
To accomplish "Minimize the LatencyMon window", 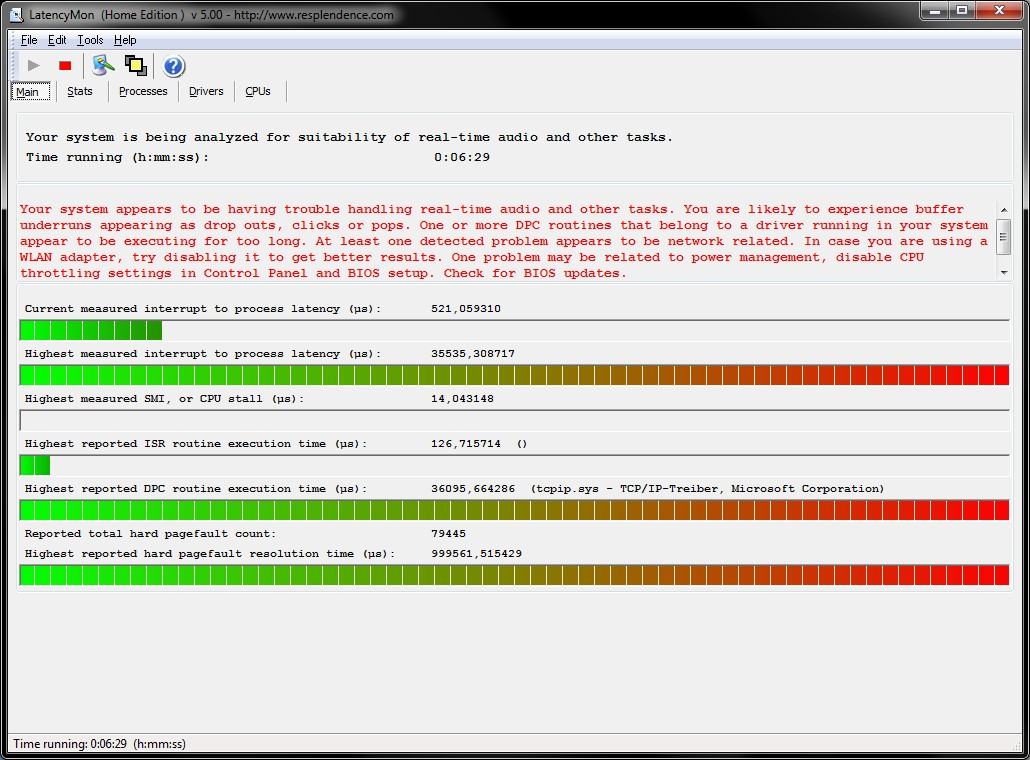I will click(935, 11).
